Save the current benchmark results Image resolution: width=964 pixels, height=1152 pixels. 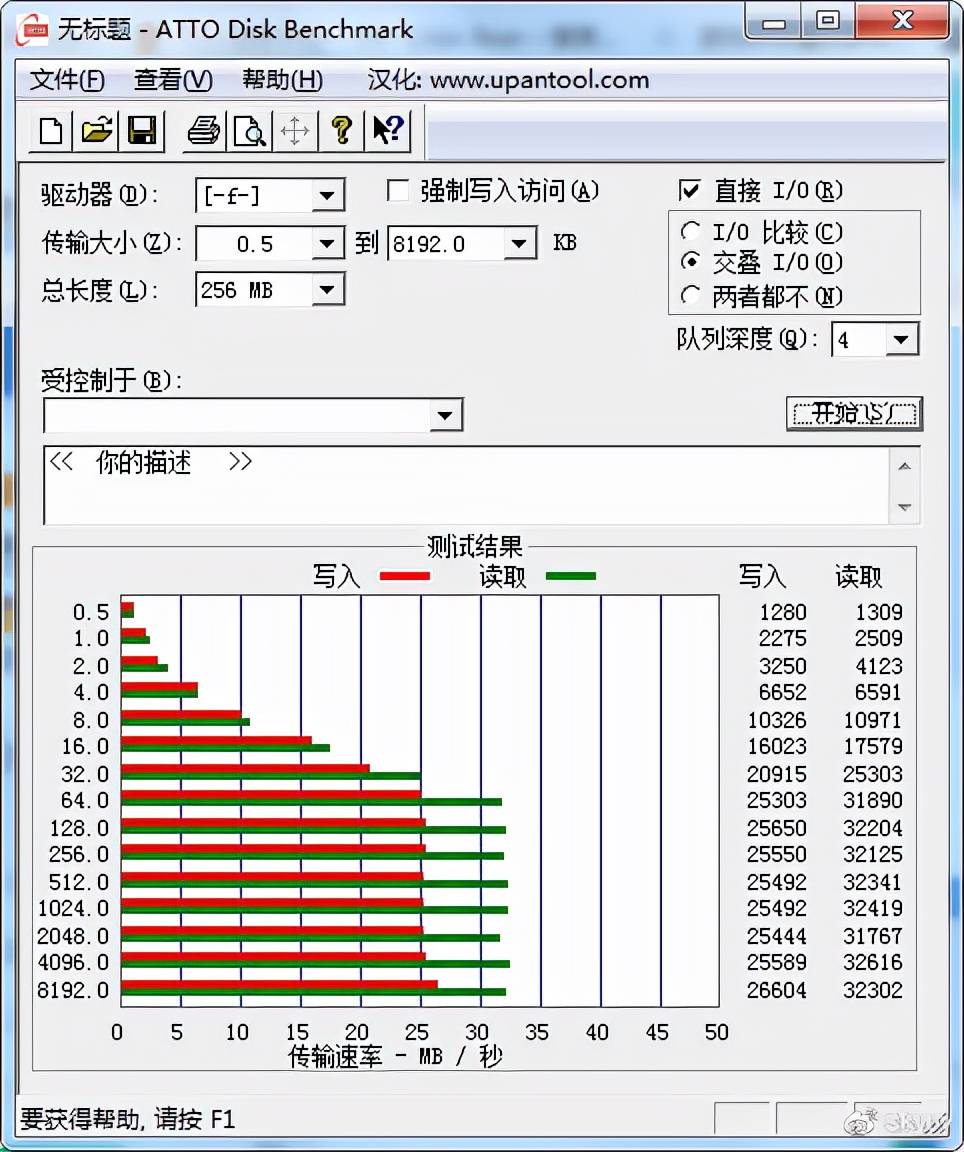coord(142,131)
